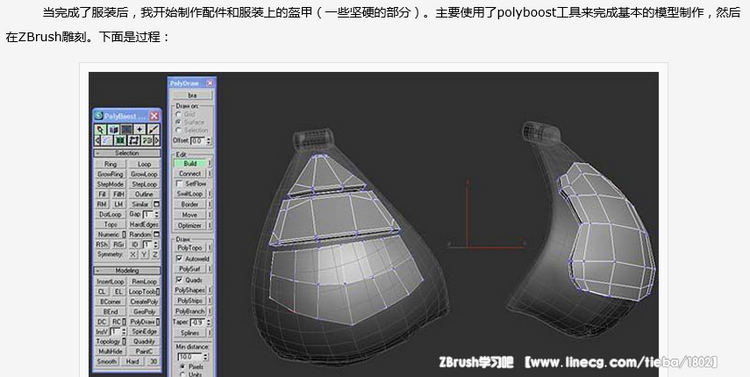Click the Quadrify button
Viewport: 750px width, 377px height.
[x=144, y=342]
